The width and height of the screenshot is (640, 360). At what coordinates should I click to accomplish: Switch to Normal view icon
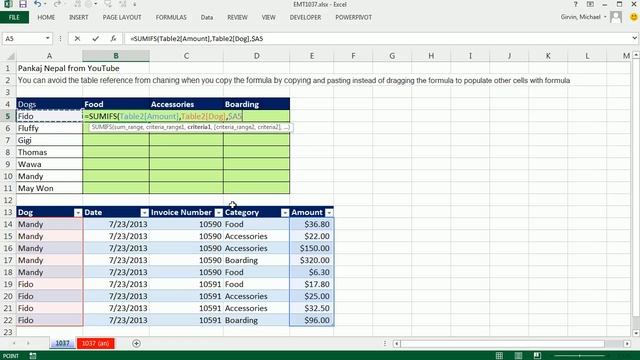click(499, 356)
